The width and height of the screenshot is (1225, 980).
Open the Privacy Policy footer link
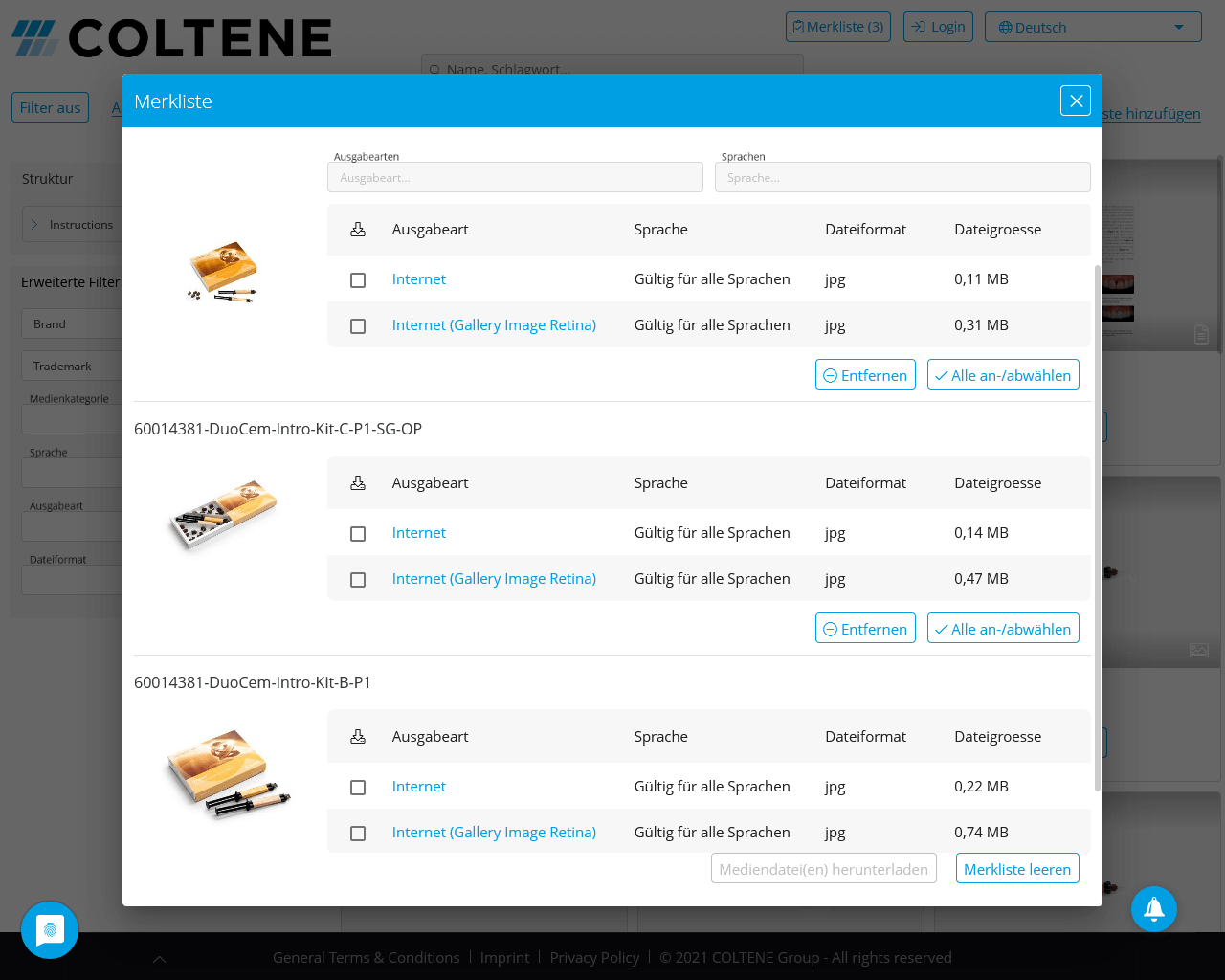594,958
